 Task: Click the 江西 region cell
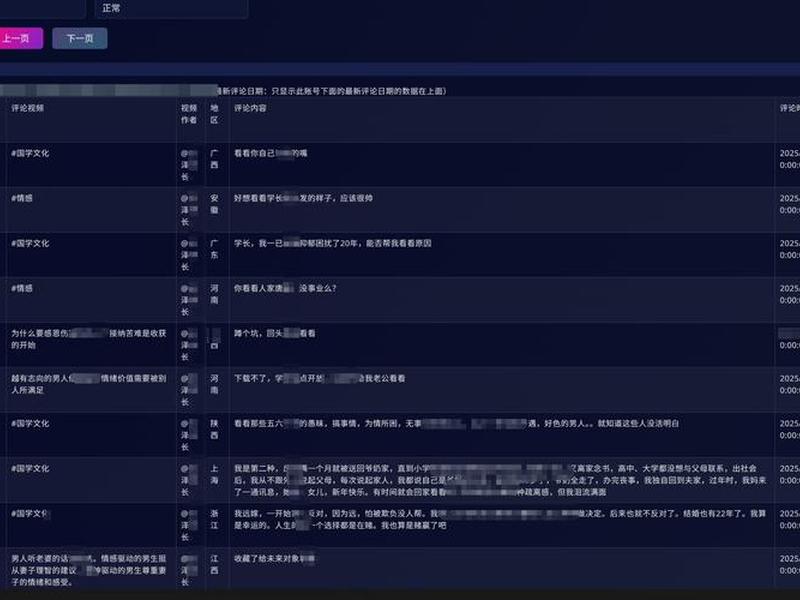point(214,564)
